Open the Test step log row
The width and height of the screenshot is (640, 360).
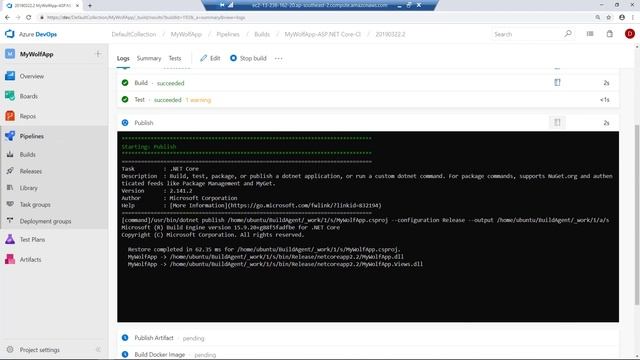[368, 100]
